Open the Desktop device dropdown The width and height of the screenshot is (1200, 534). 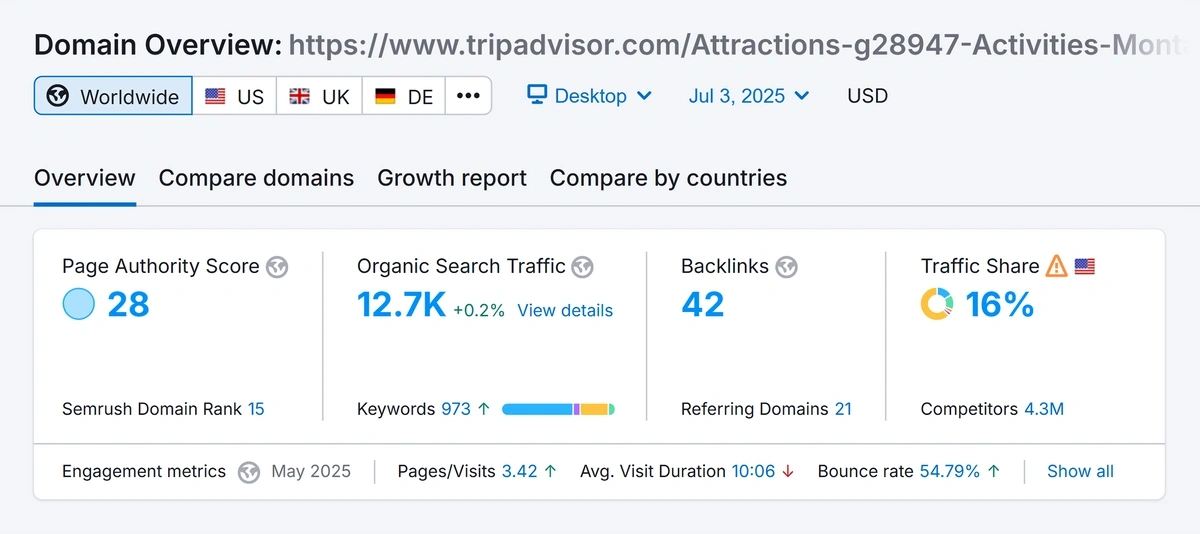click(589, 96)
